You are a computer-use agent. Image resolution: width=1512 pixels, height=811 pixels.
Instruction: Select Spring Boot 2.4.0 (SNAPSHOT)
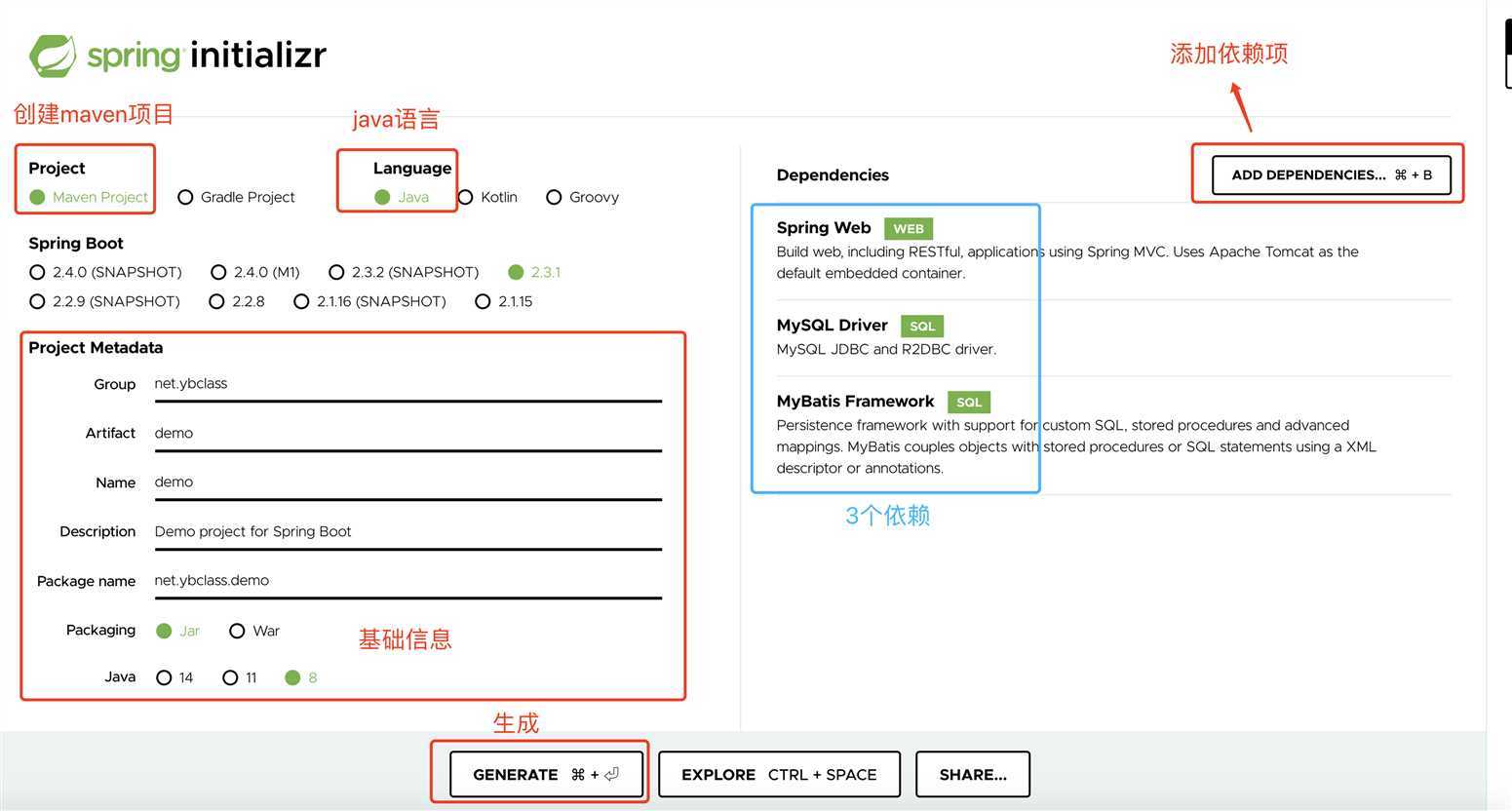coord(105,272)
